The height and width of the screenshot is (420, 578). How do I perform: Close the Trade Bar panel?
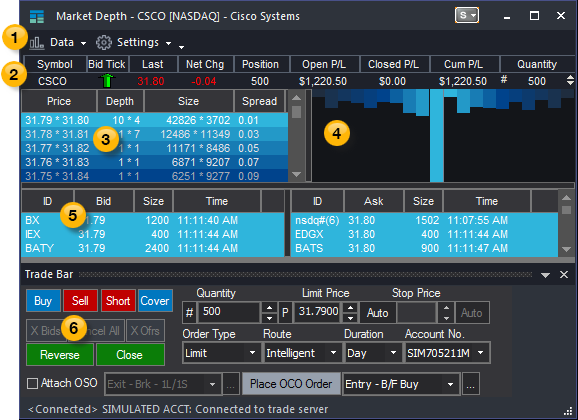coord(564,274)
